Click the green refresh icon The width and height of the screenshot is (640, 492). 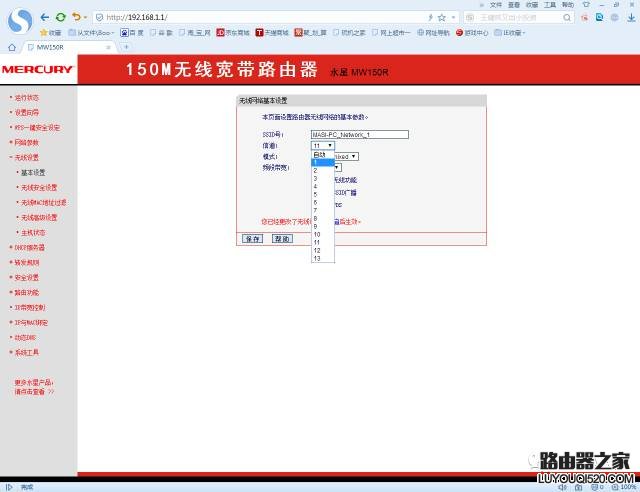tap(60, 17)
